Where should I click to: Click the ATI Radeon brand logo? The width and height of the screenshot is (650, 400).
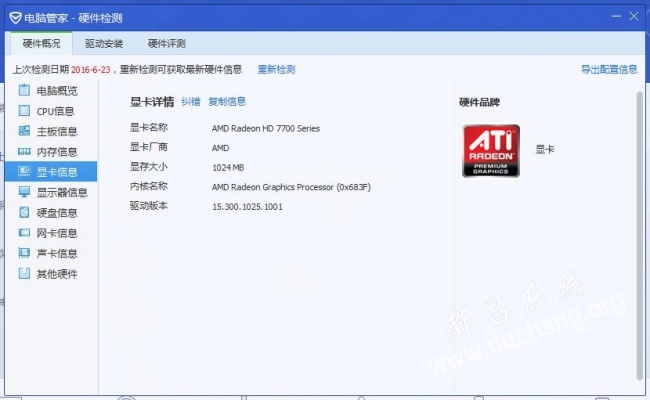tap(491, 151)
